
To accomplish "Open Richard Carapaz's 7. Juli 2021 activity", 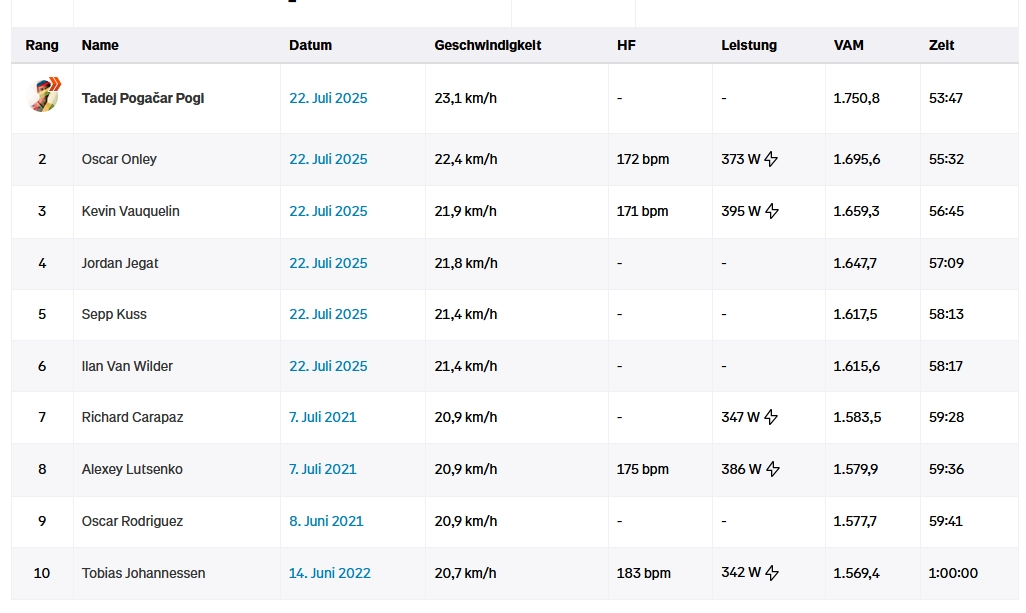I will (322, 417).
